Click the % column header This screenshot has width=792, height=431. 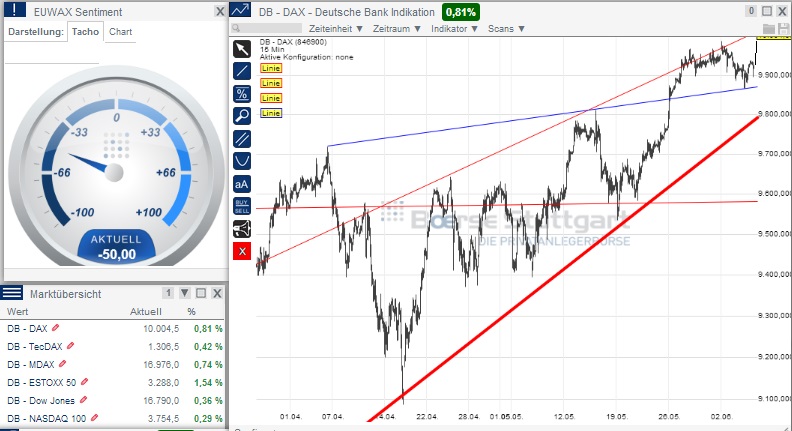pyautogui.click(x=191, y=312)
